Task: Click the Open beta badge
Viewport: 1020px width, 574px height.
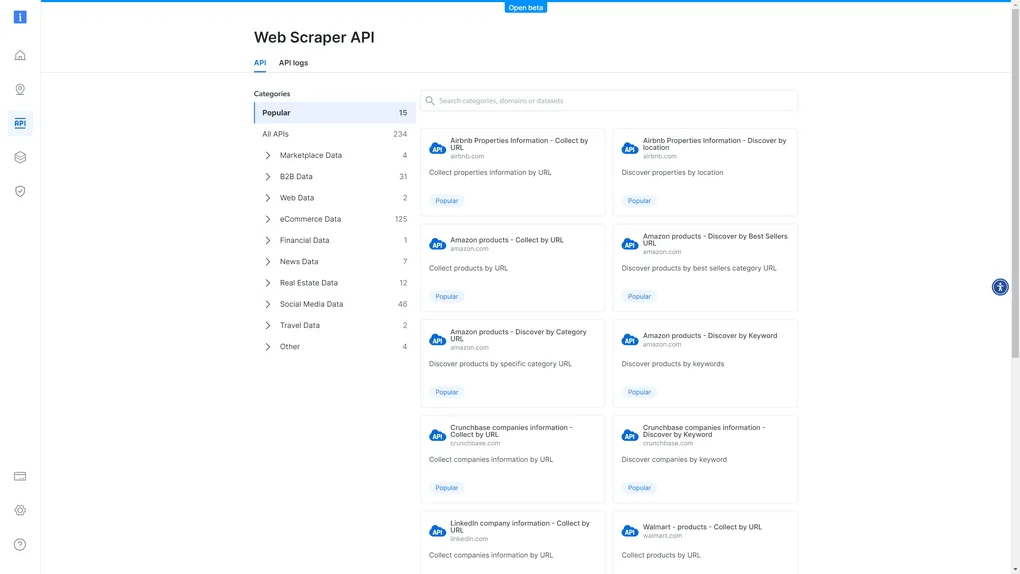Action: coord(526,7)
